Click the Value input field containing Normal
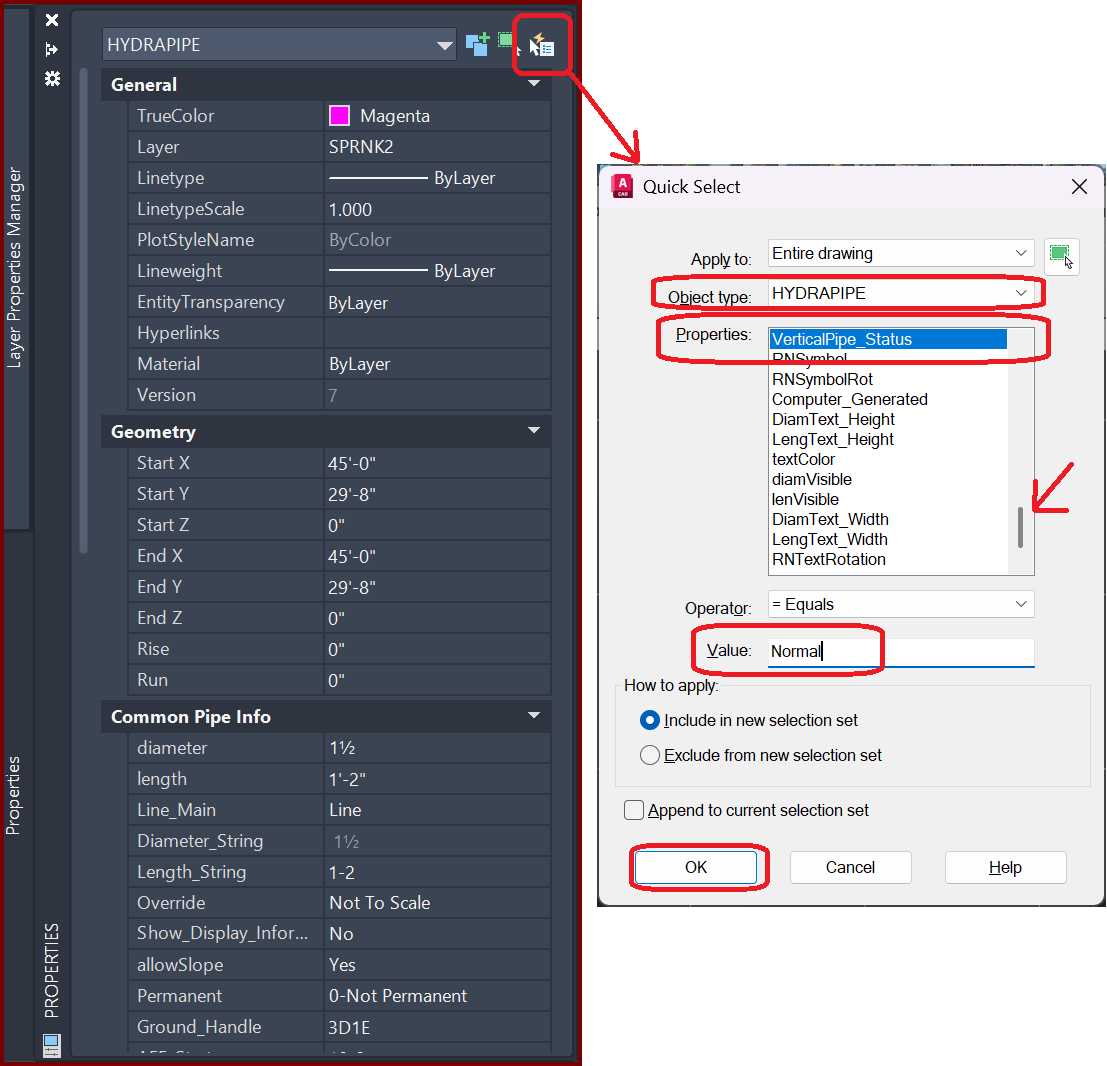Image resolution: width=1107 pixels, height=1066 pixels. 900,651
